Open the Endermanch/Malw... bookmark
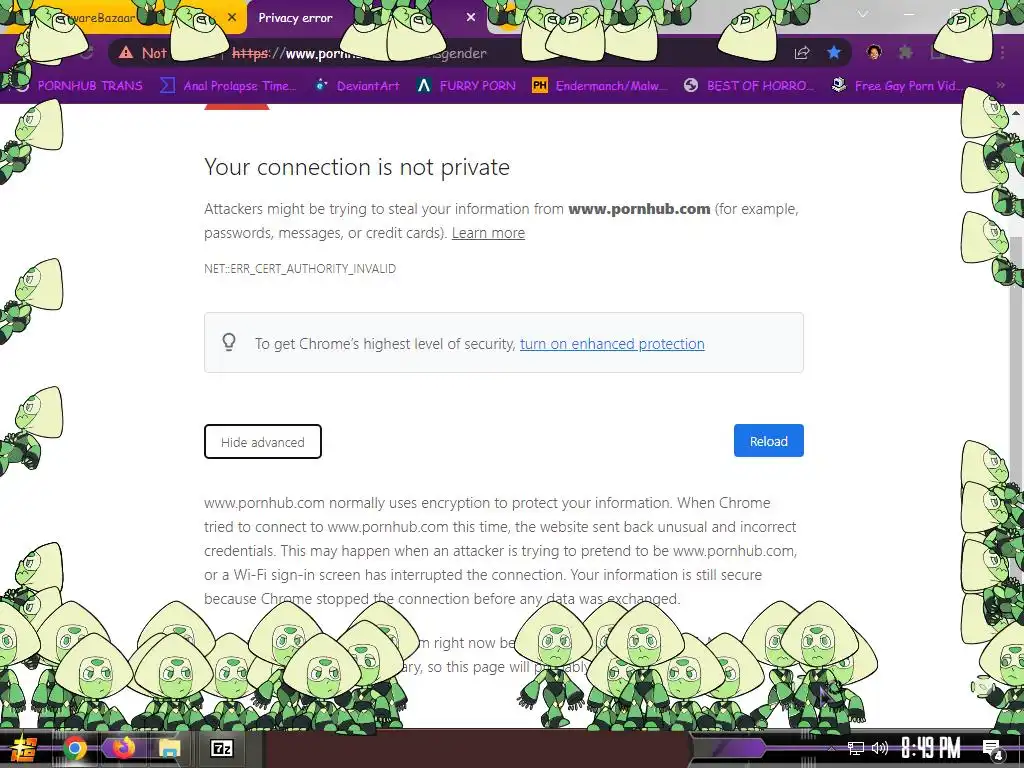The width and height of the screenshot is (1024, 768). [x=600, y=85]
